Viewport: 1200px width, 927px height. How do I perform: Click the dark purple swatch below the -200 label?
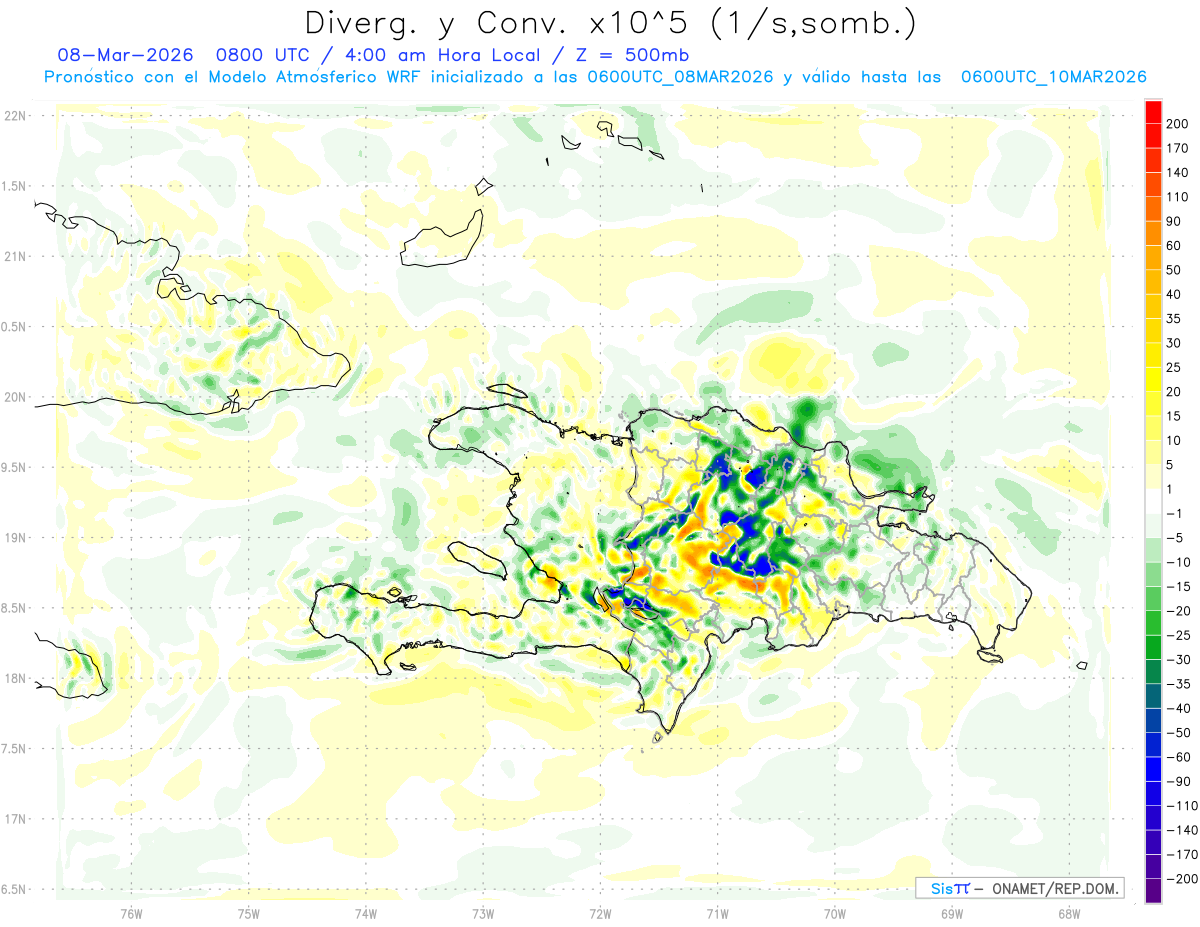(x=1153, y=890)
